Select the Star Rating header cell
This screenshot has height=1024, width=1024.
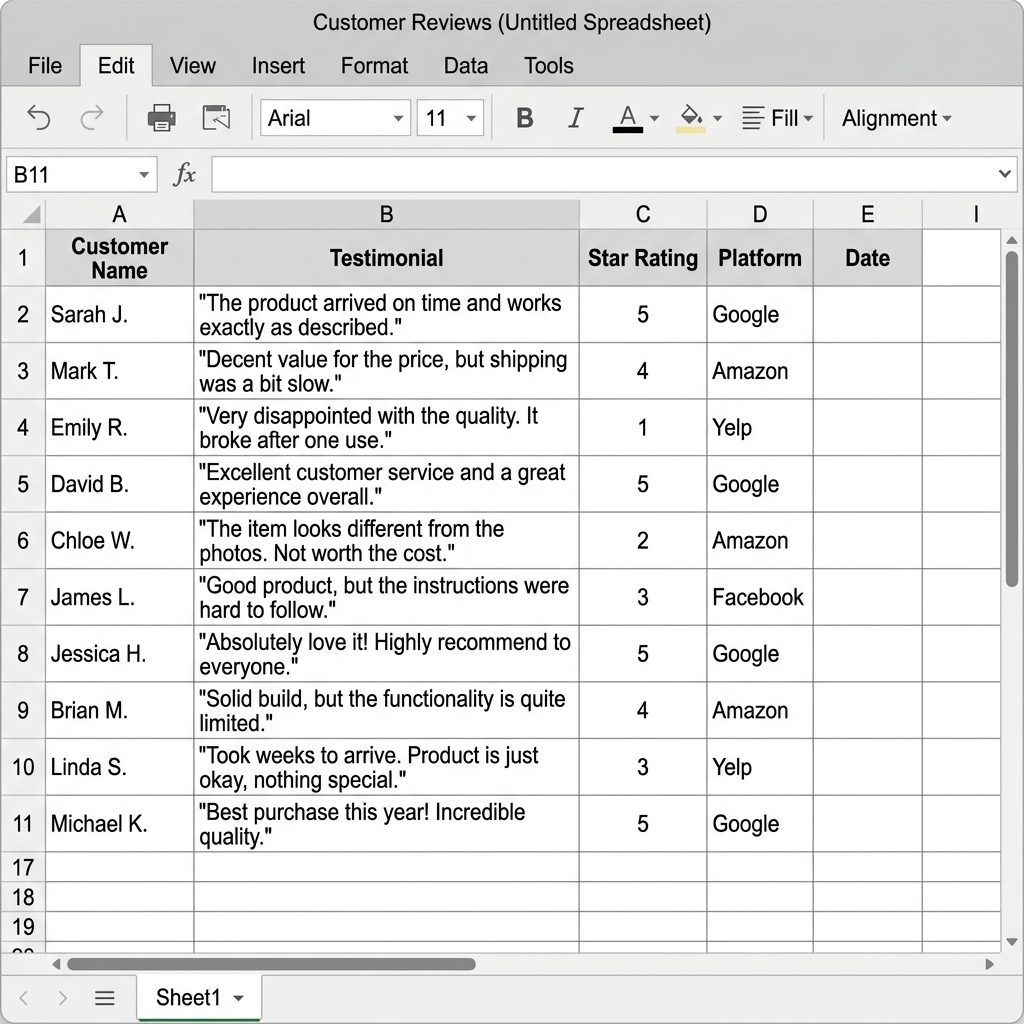643,258
